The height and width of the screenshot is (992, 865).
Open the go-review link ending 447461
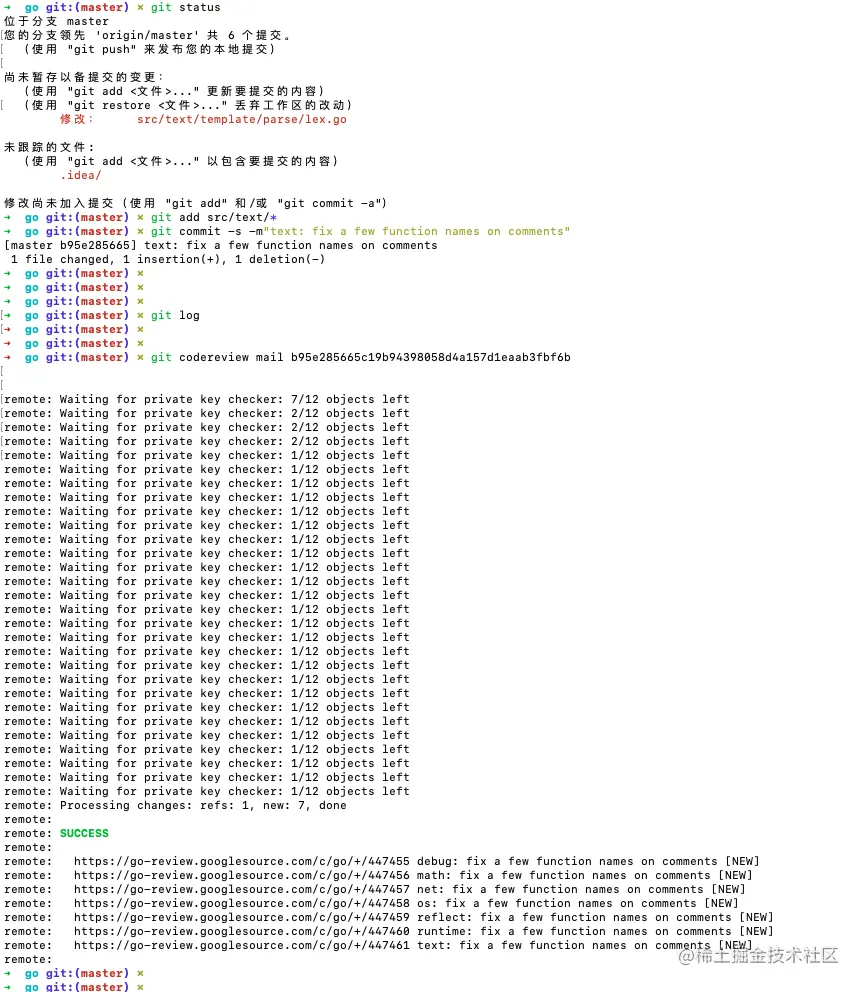242,945
